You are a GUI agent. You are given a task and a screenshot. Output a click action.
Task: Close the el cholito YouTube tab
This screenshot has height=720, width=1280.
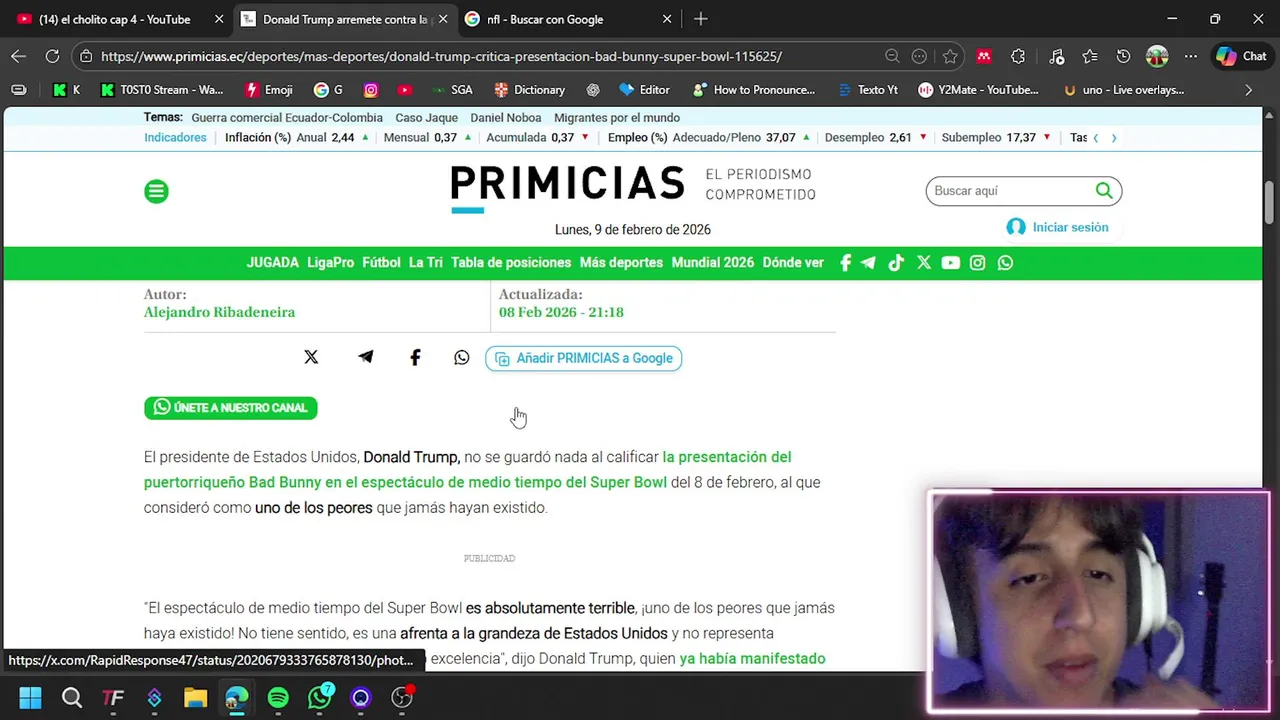[x=219, y=19]
